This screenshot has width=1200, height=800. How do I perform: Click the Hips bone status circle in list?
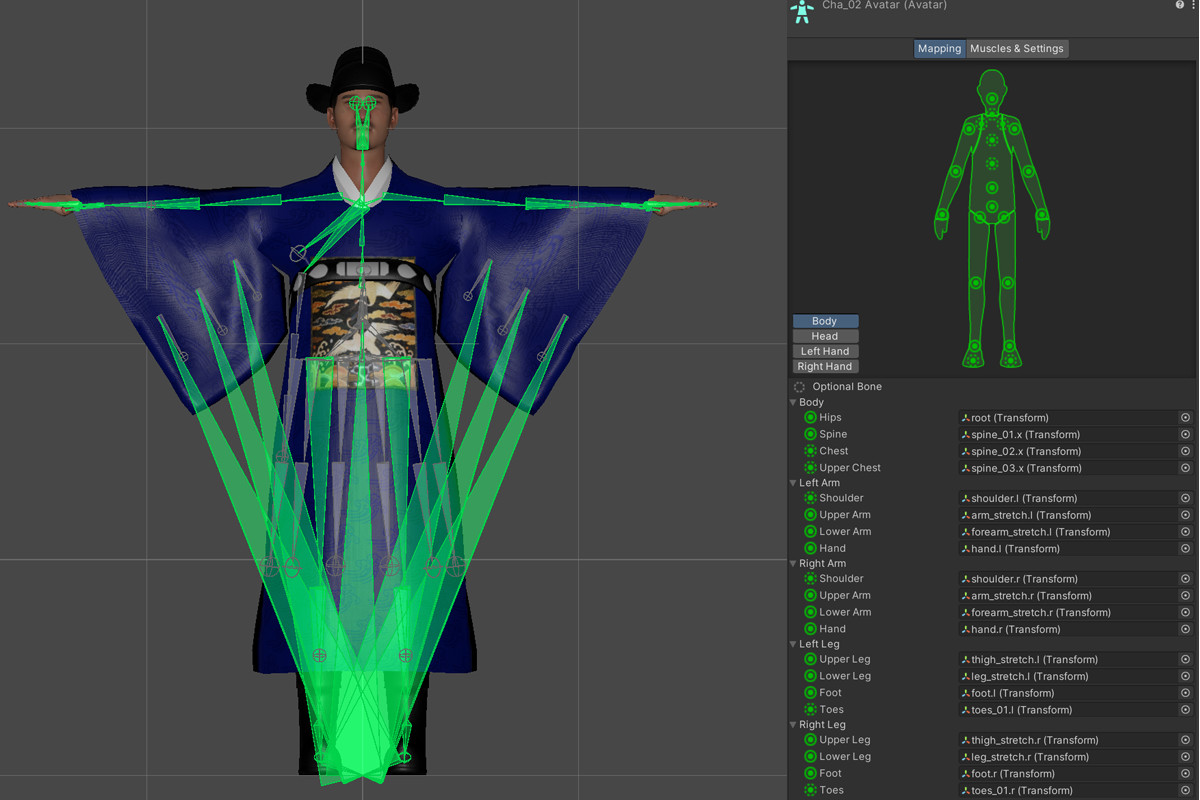(x=810, y=418)
